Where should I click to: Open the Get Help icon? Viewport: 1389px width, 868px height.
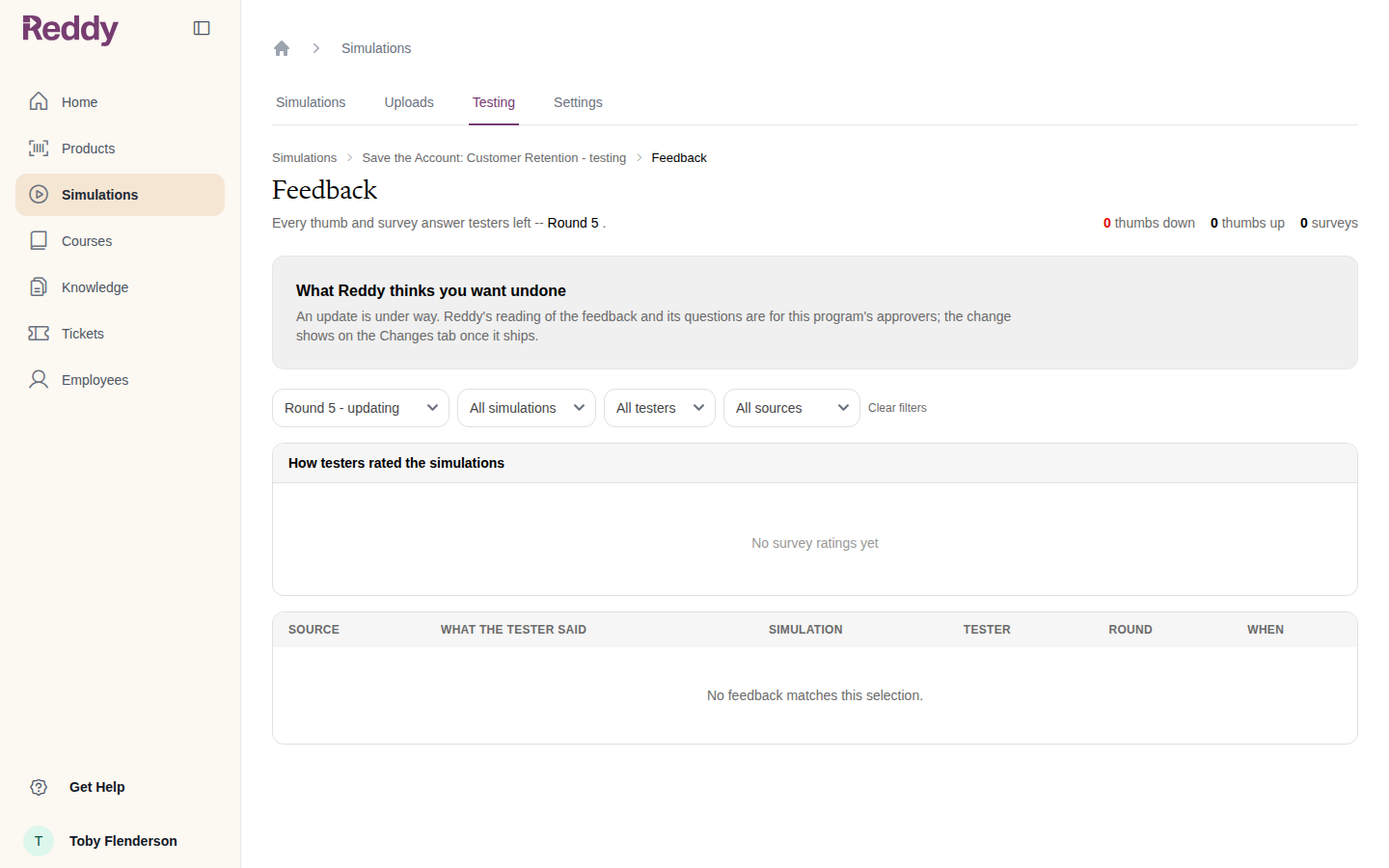tap(39, 787)
